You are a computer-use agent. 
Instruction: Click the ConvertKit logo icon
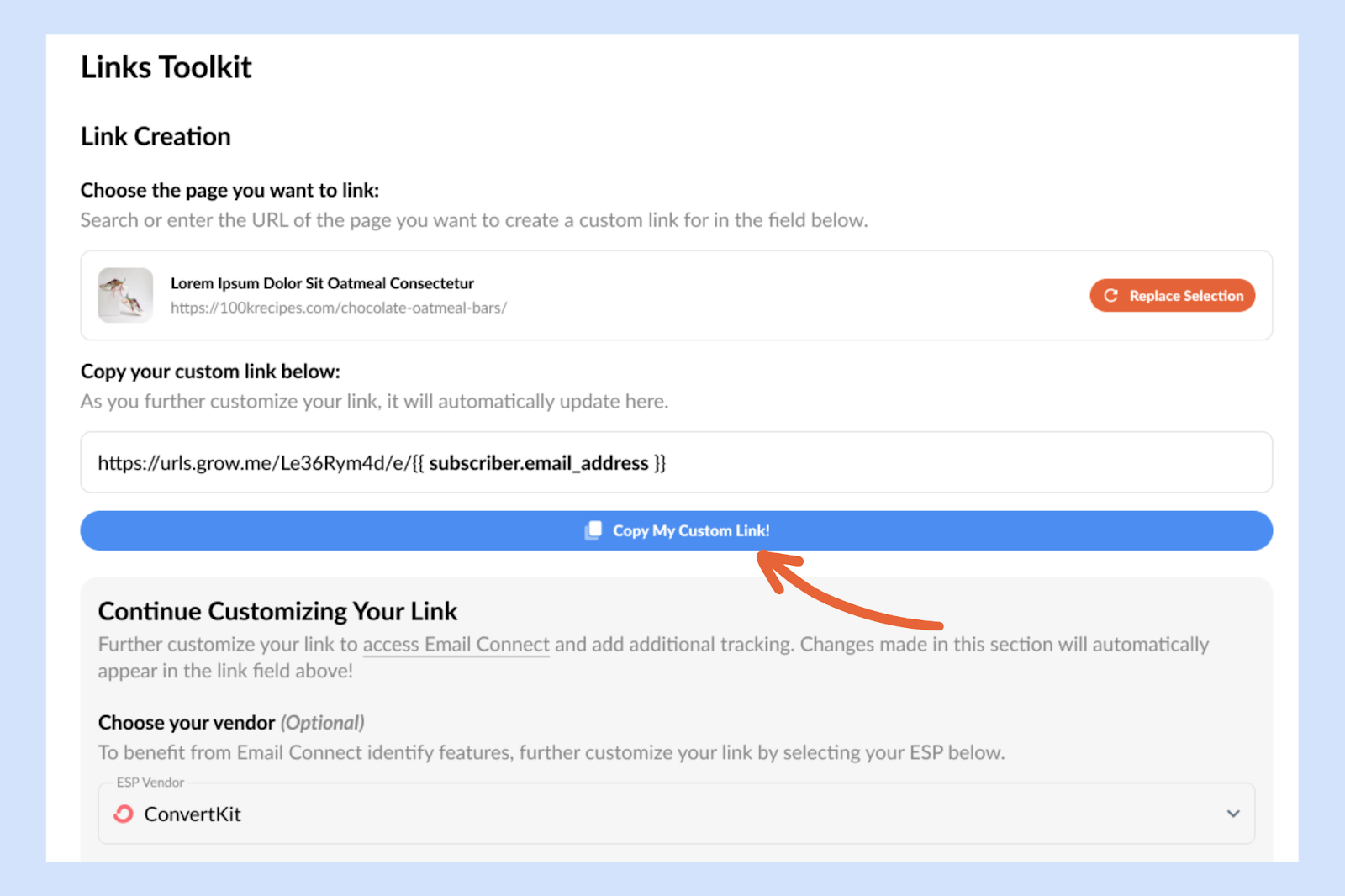124,814
